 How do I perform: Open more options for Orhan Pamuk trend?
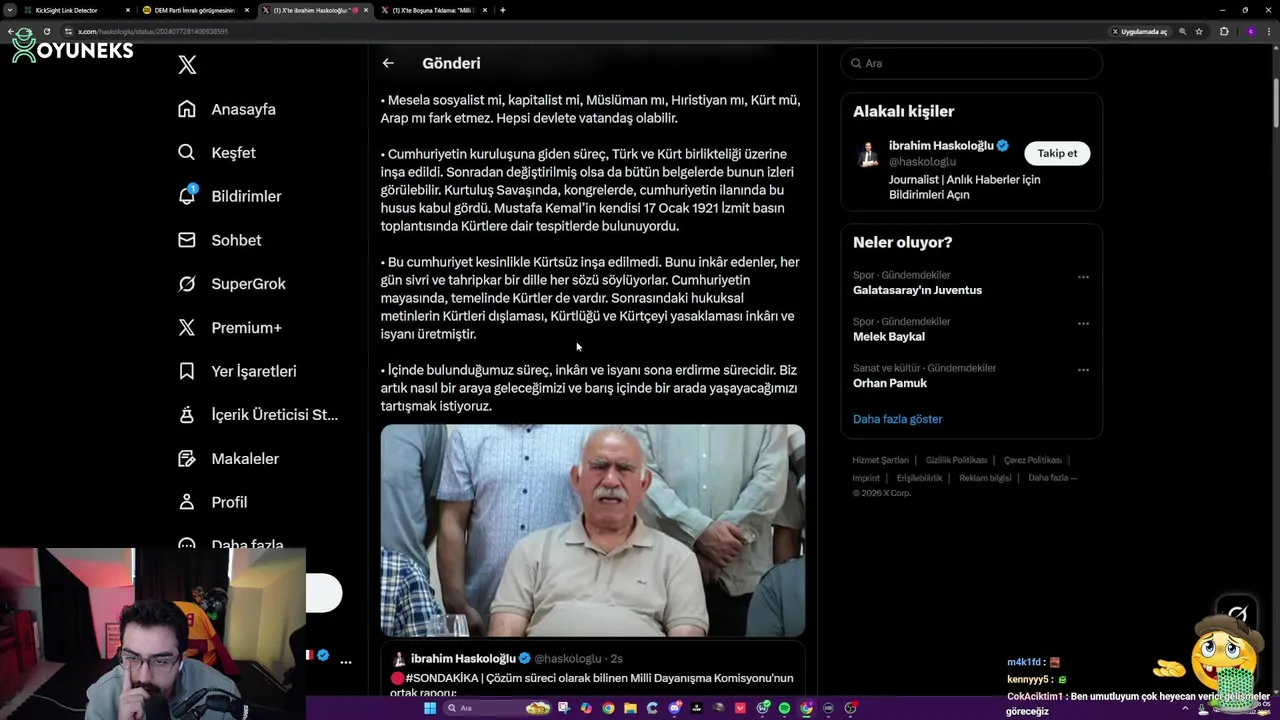click(1083, 370)
